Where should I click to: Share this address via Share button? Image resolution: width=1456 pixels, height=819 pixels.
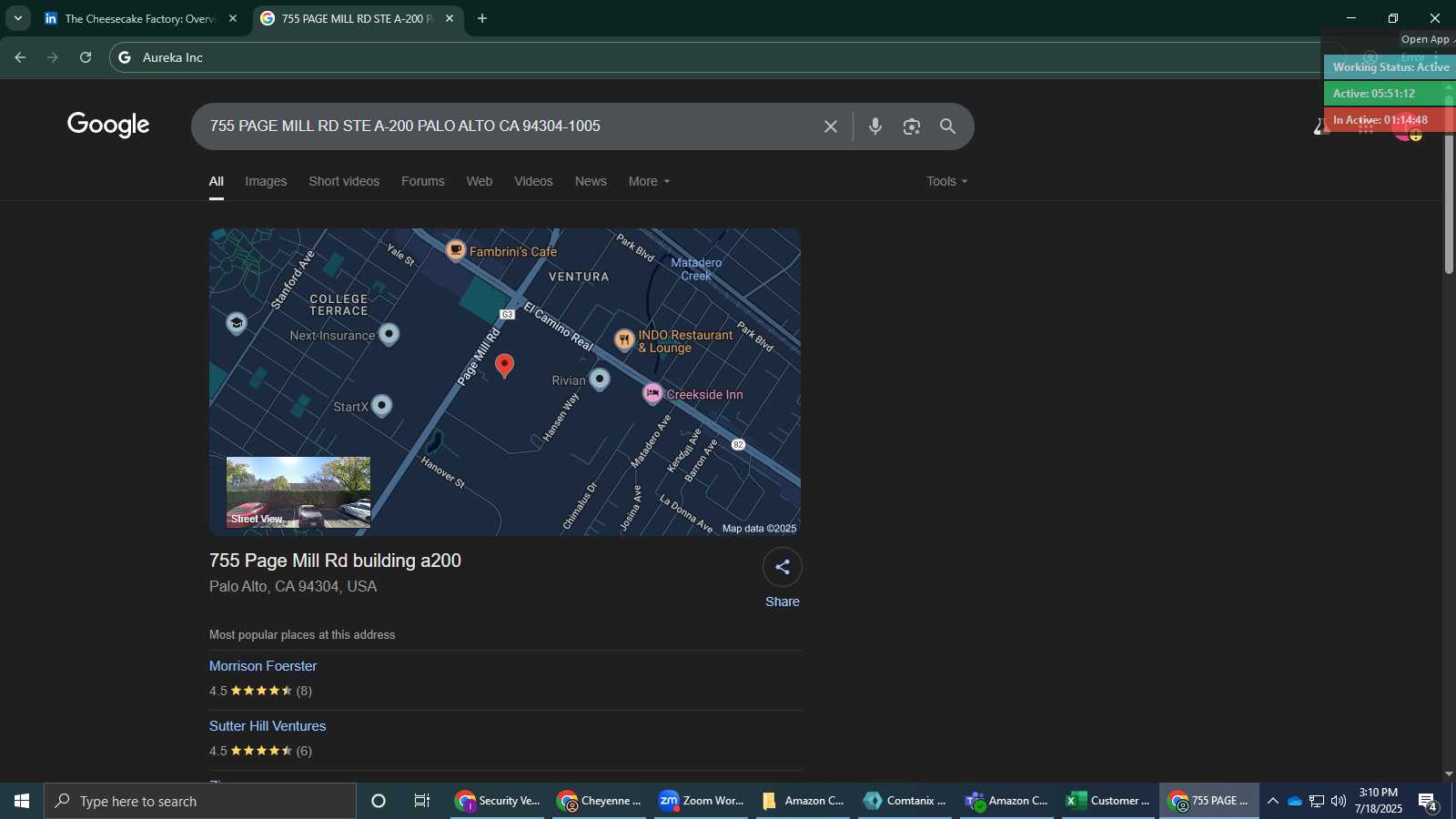click(783, 579)
